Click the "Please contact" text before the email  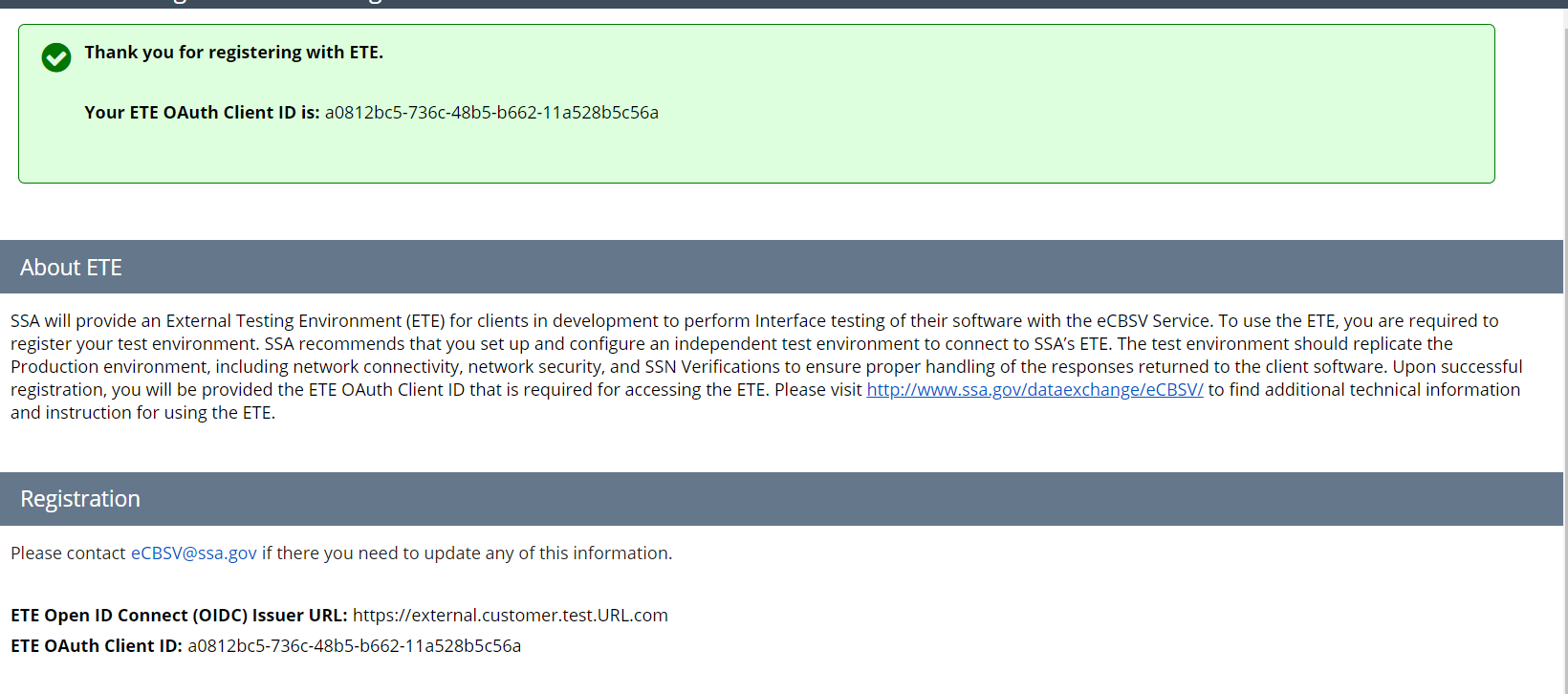68,553
